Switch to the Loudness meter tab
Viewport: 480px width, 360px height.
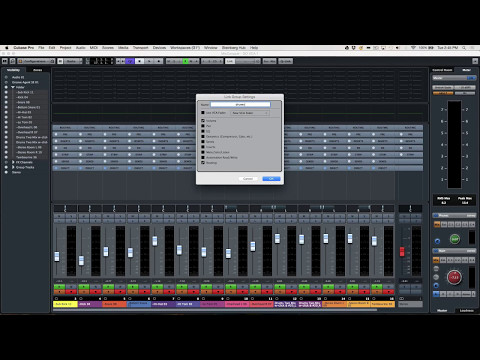click(x=467, y=310)
